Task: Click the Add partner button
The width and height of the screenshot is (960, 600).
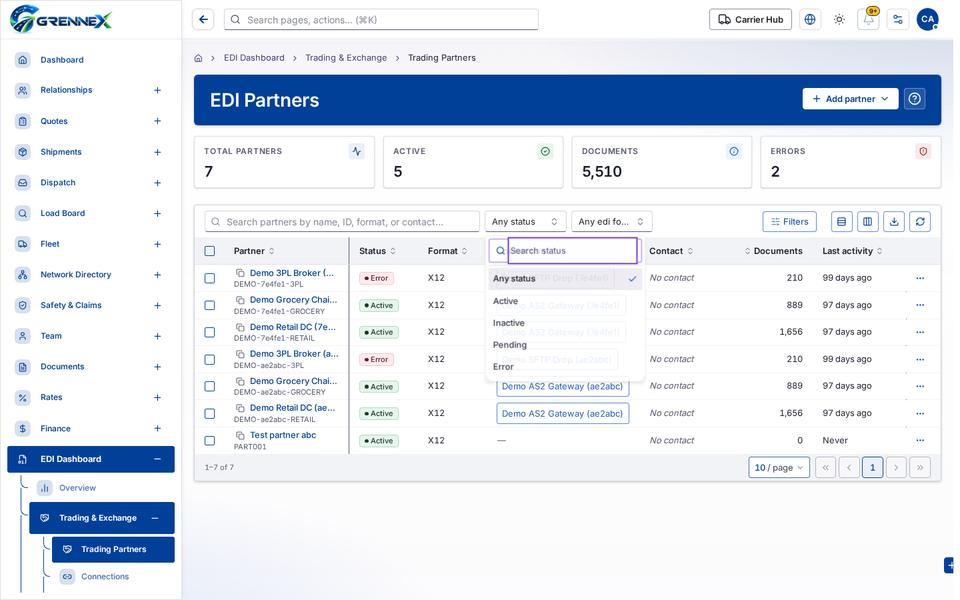Action: pyautogui.click(x=850, y=99)
